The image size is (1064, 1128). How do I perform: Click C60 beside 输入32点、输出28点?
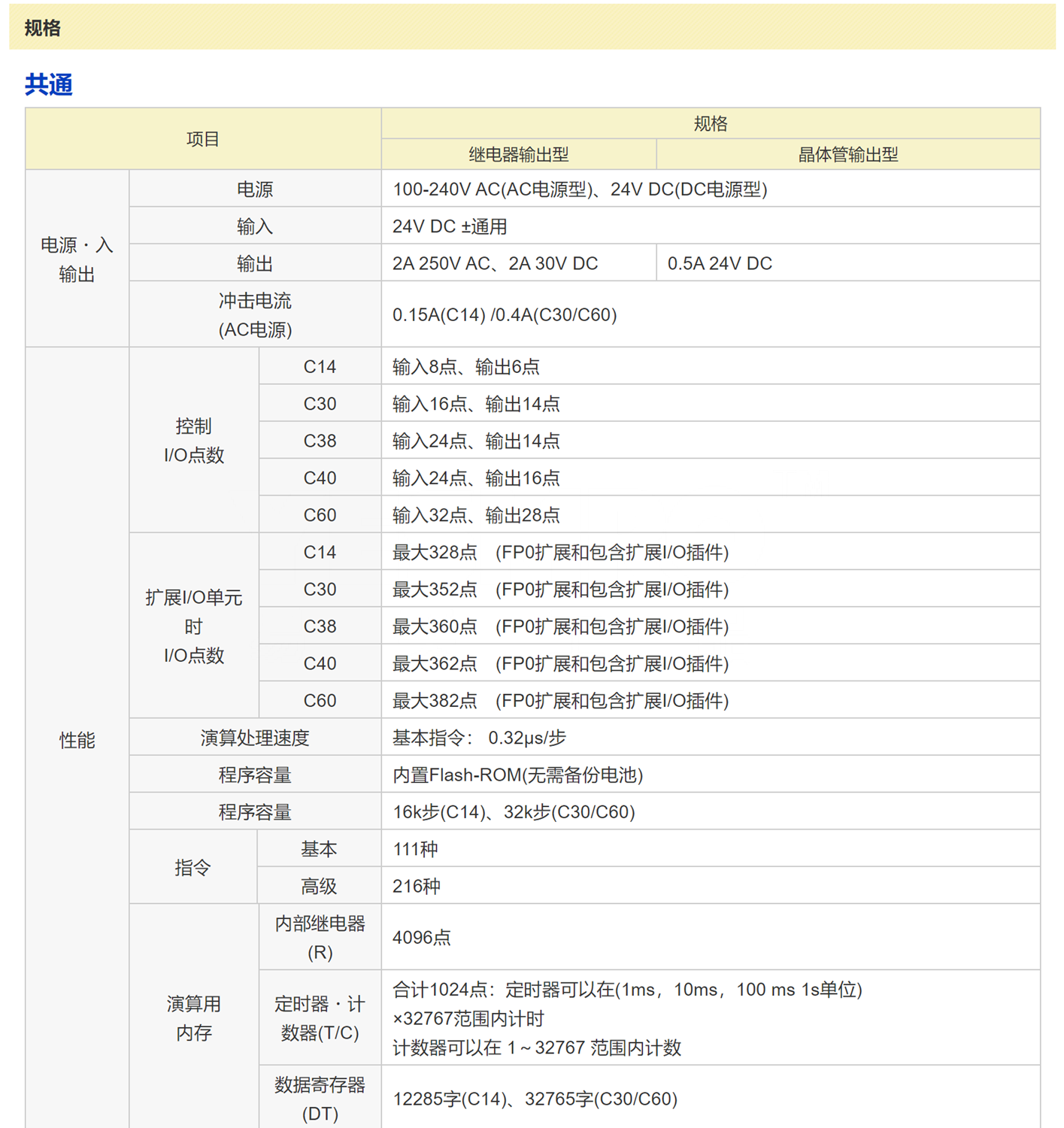pos(320,515)
